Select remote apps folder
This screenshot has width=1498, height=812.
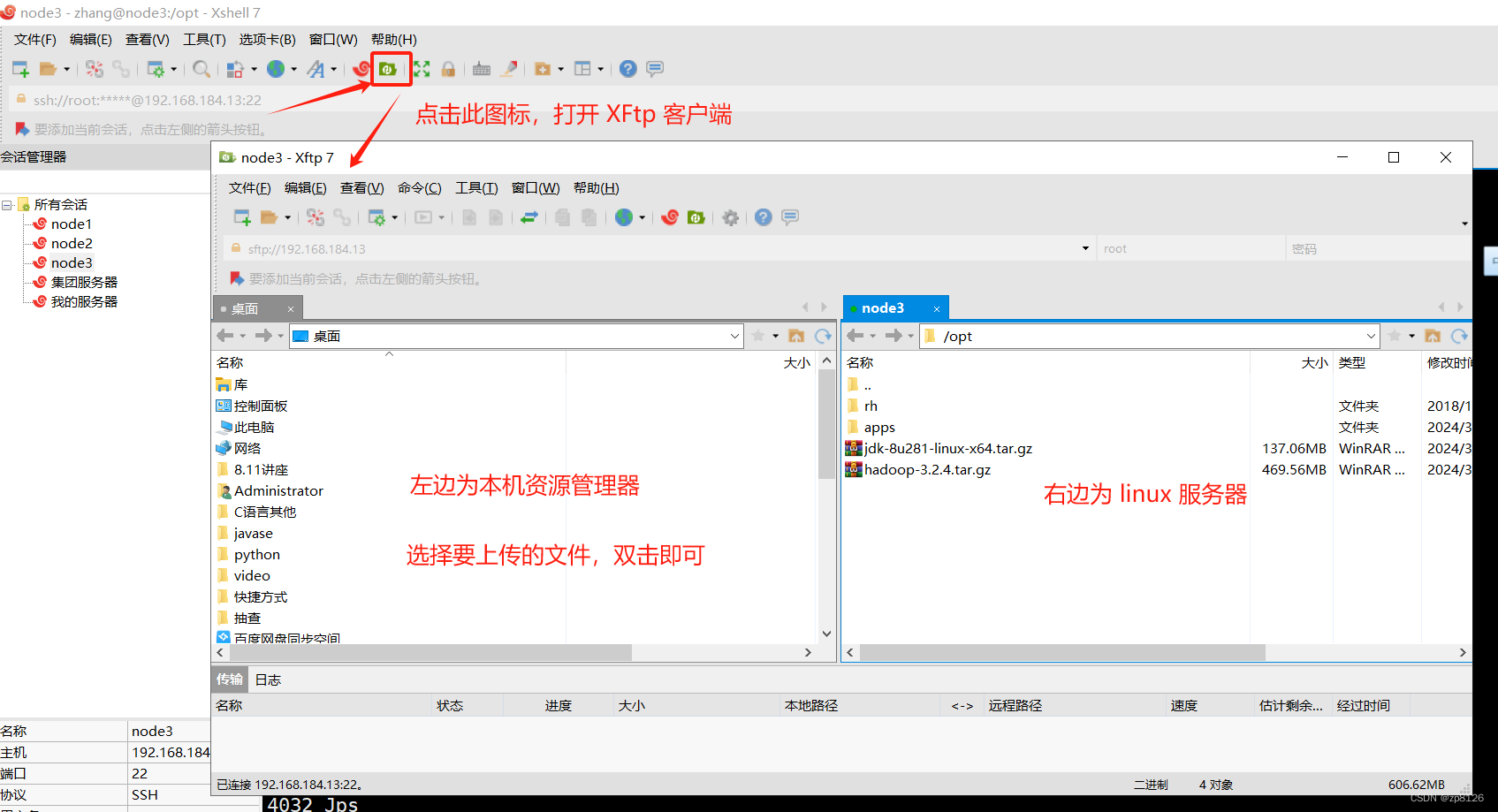[879, 428]
